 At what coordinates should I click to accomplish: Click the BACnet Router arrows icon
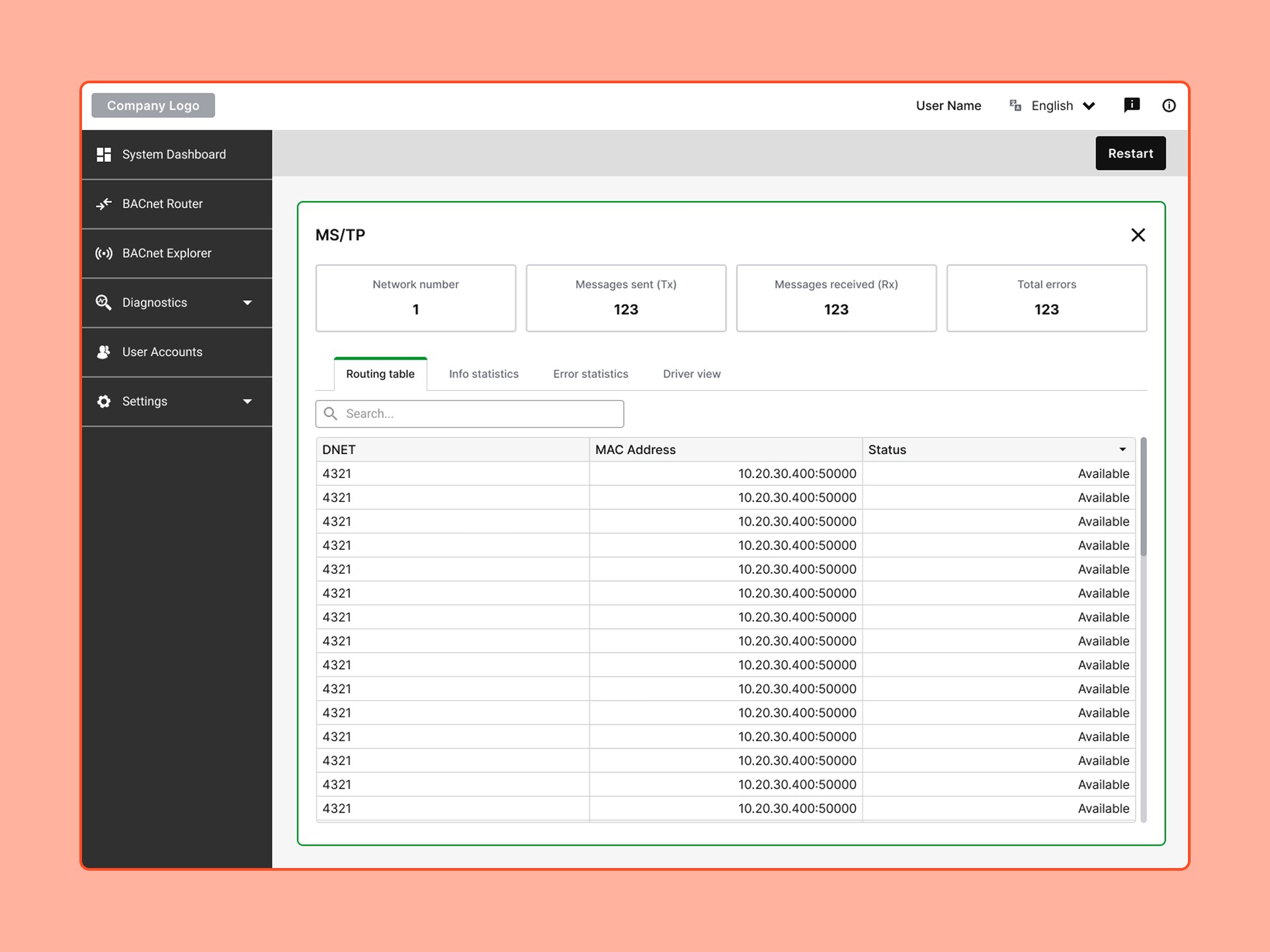(x=104, y=204)
